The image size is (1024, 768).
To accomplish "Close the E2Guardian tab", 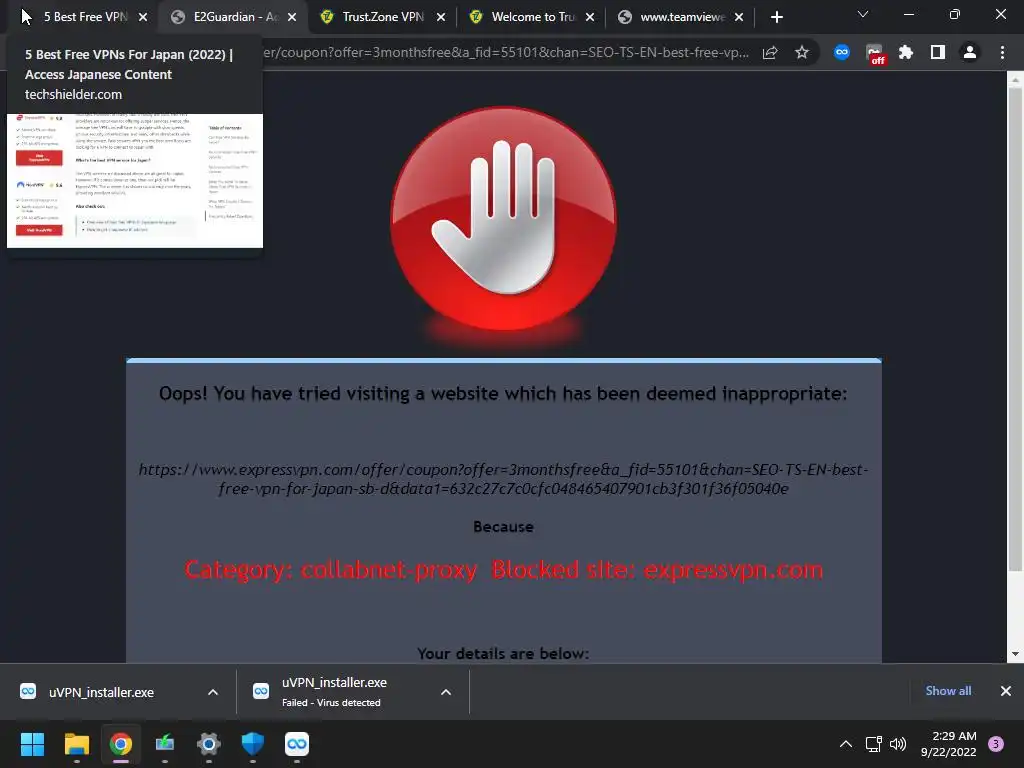I will pyautogui.click(x=292, y=18).
